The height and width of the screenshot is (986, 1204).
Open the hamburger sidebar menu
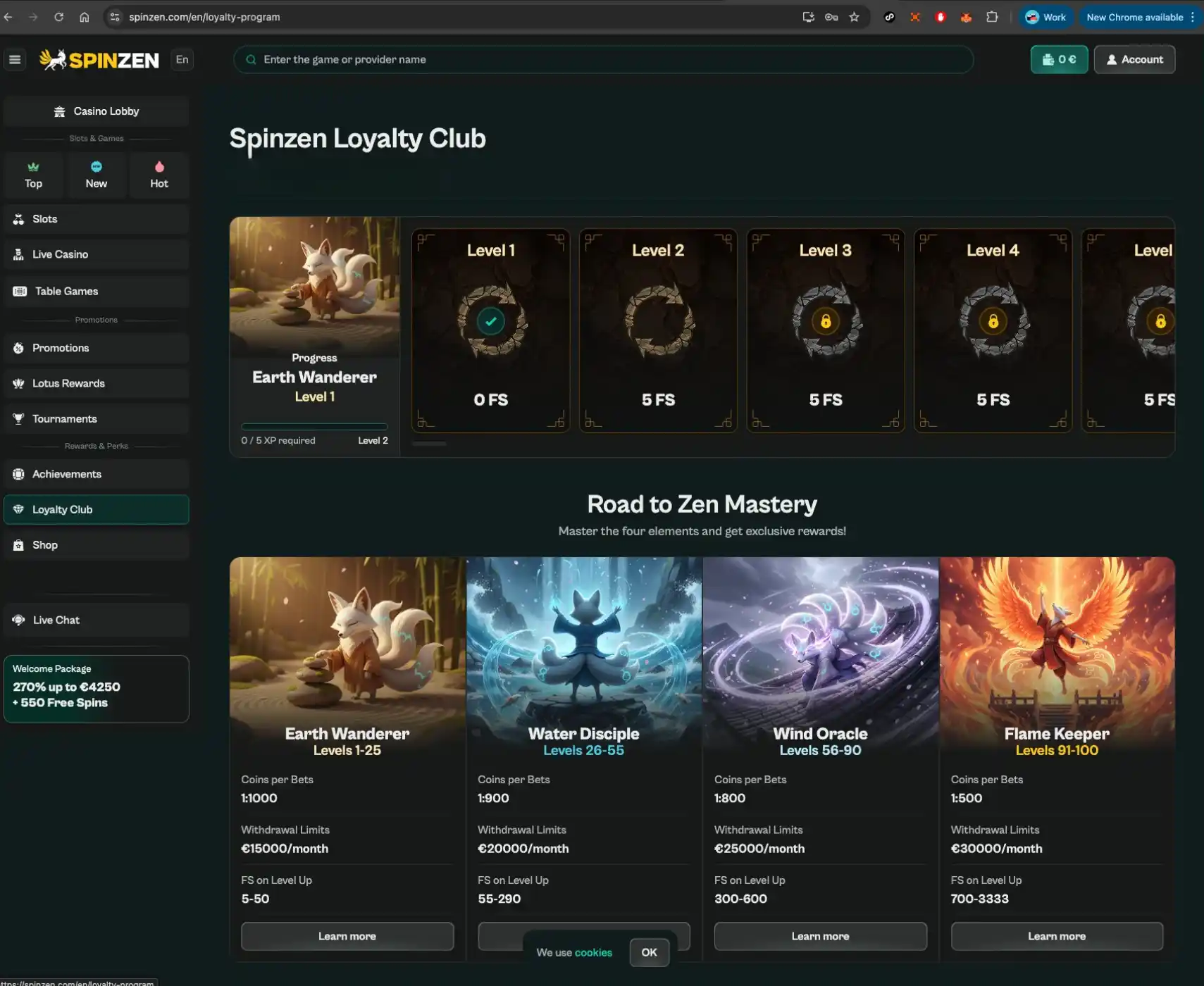click(x=15, y=60)
